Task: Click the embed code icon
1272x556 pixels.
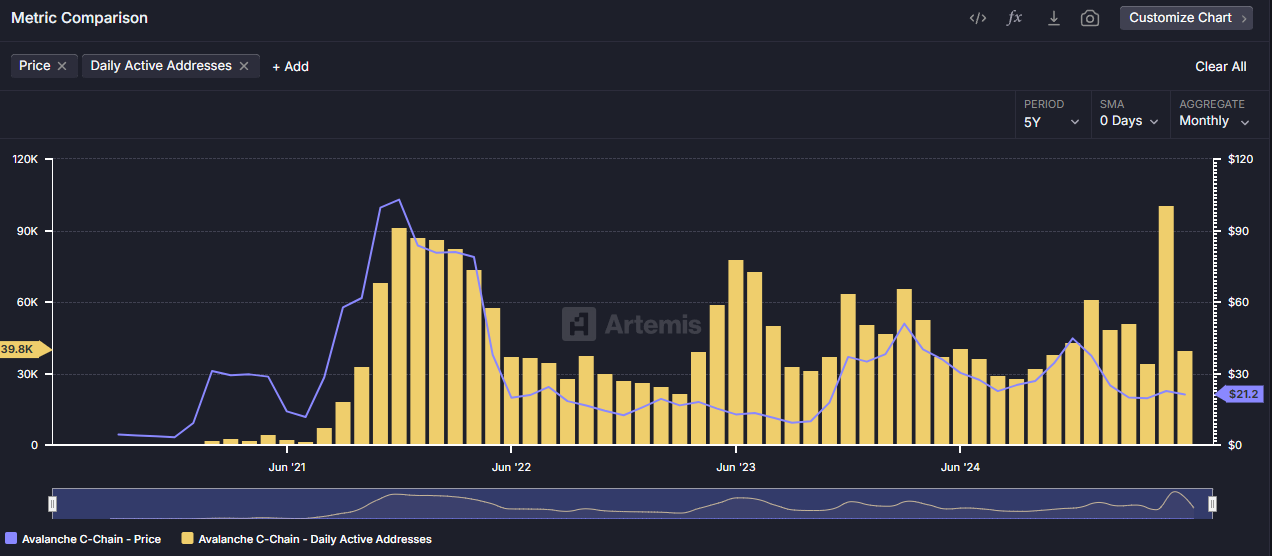Action: click(978, 18)
